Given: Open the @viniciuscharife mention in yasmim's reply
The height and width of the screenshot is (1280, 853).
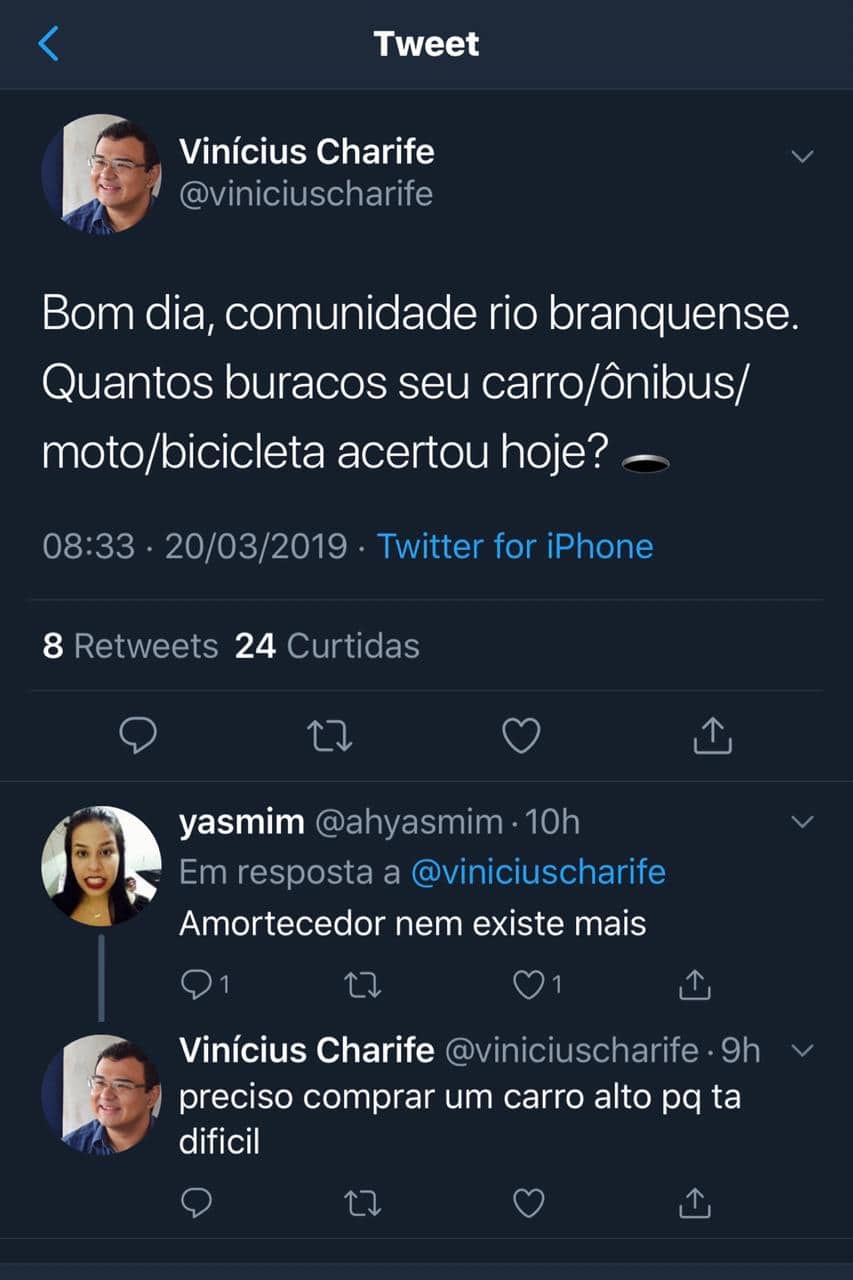Looking at the screenshot, I should (x=538, y=872).
